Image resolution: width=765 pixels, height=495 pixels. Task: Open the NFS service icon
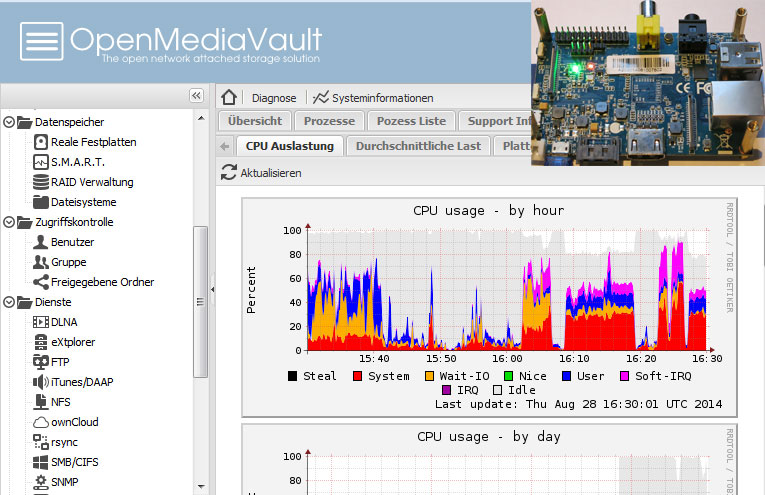(40, 402)
